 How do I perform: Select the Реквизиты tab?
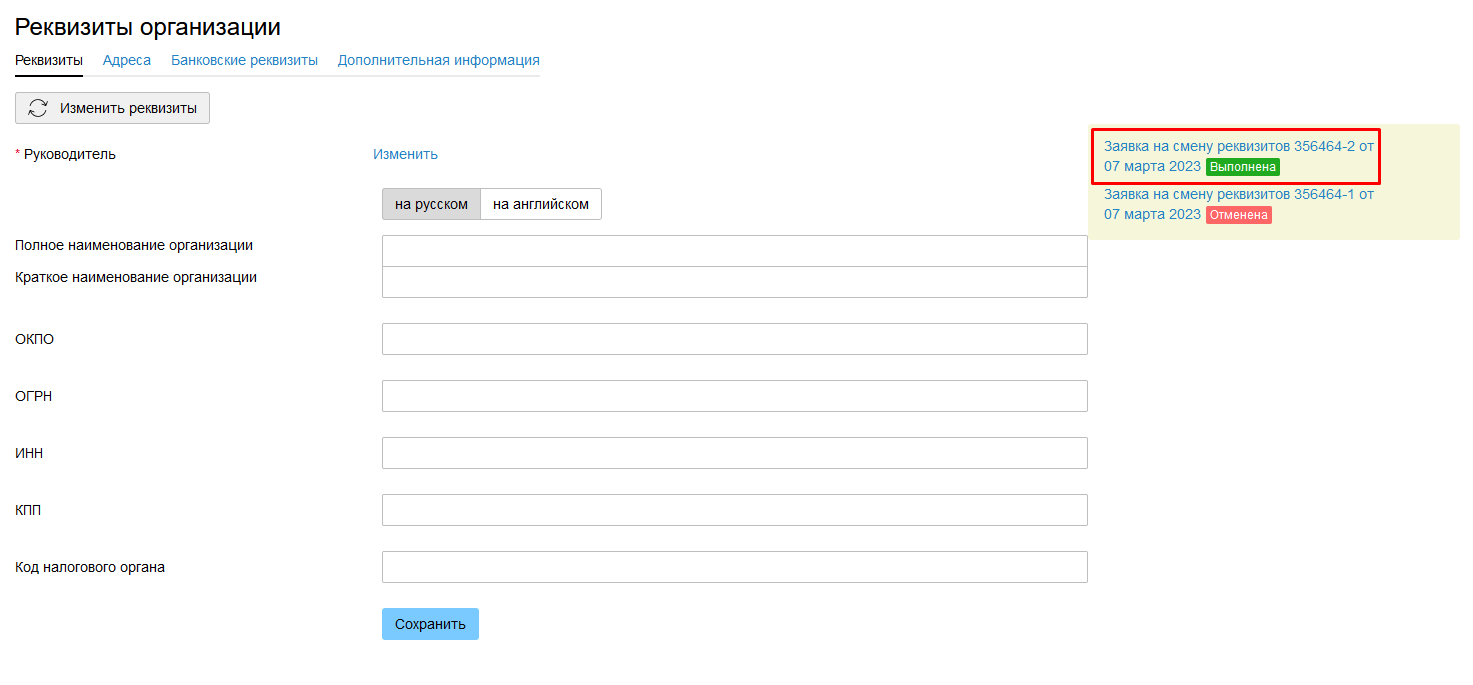49,60
